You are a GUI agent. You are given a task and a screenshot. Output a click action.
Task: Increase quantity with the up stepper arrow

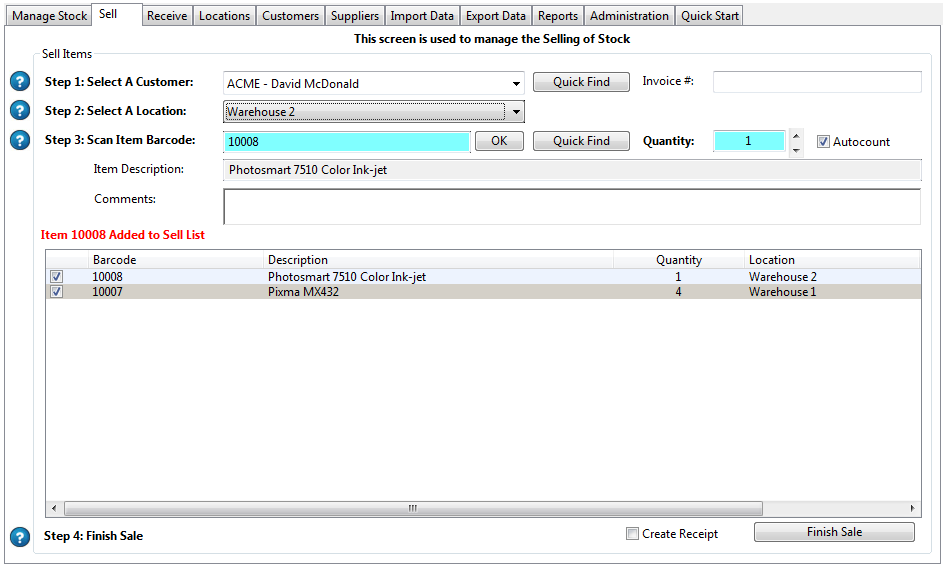(x=796, y=135)
